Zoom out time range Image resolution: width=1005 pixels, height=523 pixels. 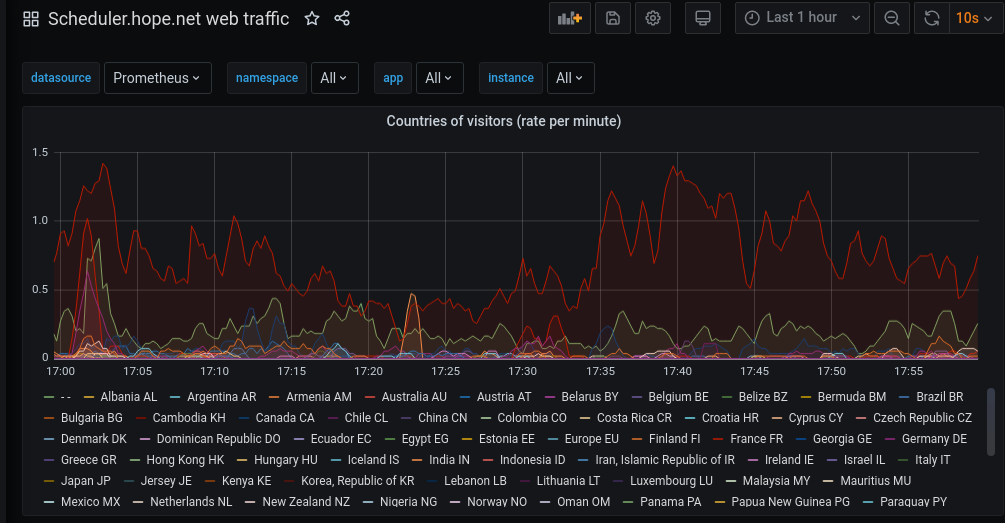point(892,18)
